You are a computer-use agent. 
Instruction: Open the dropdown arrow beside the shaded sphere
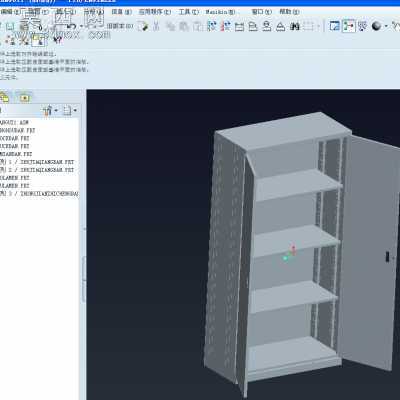386,26
